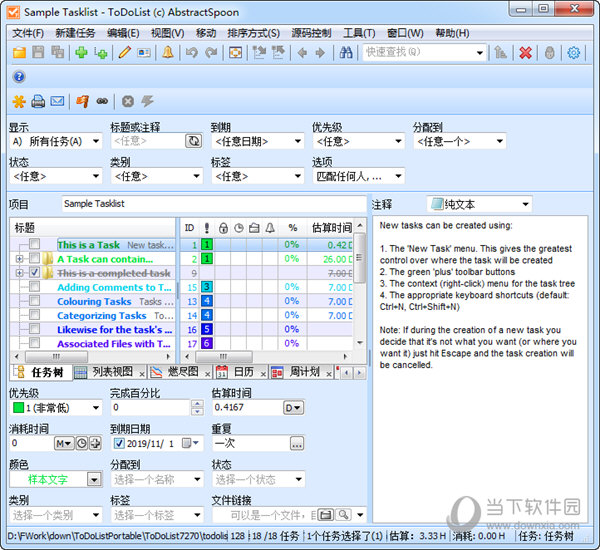Delete the task with the red X
600x550 pixels.
tap(525, 52)
